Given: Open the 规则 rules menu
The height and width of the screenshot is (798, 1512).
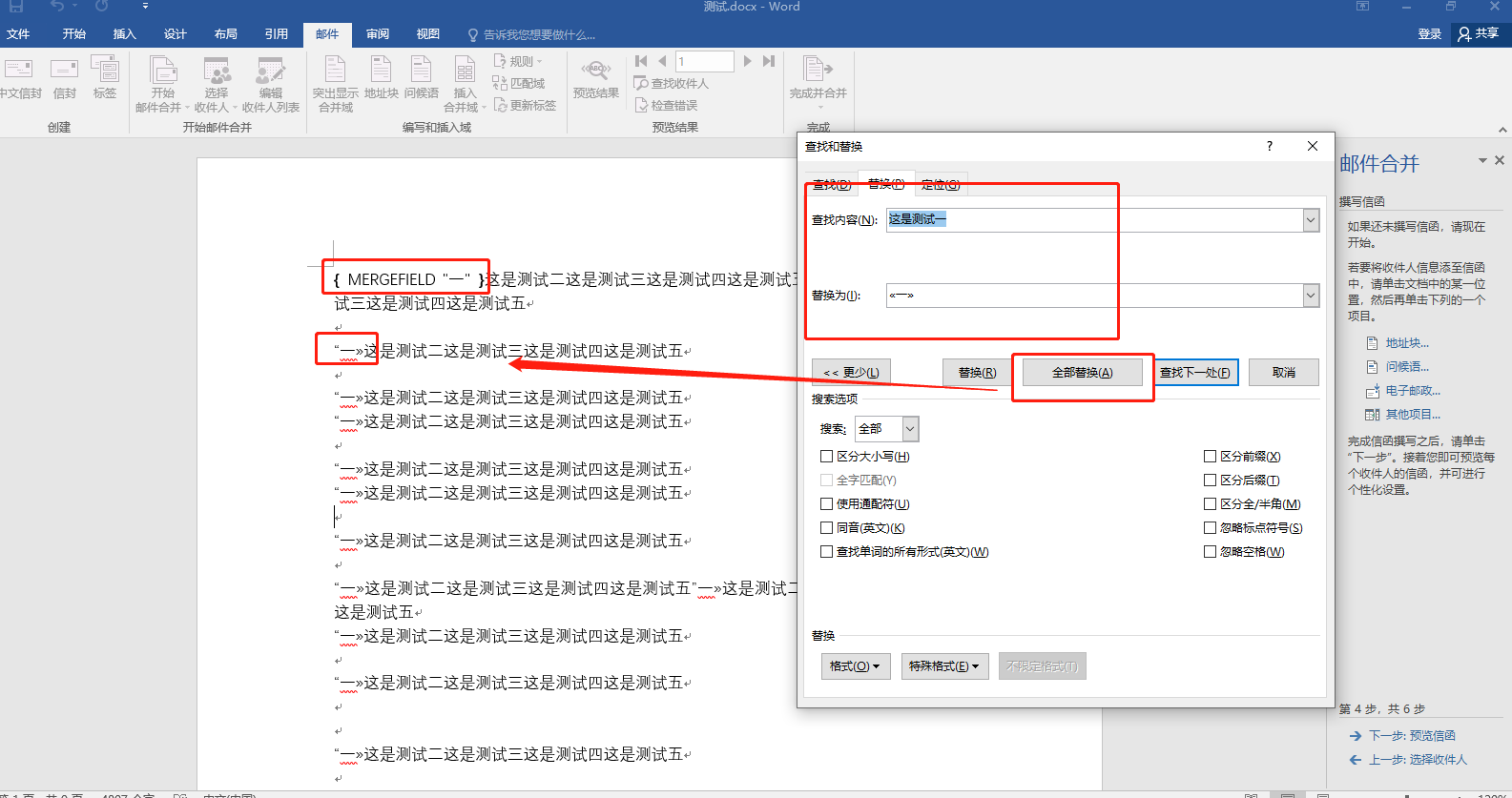Looking at the screenshot, I should (518, 61).
